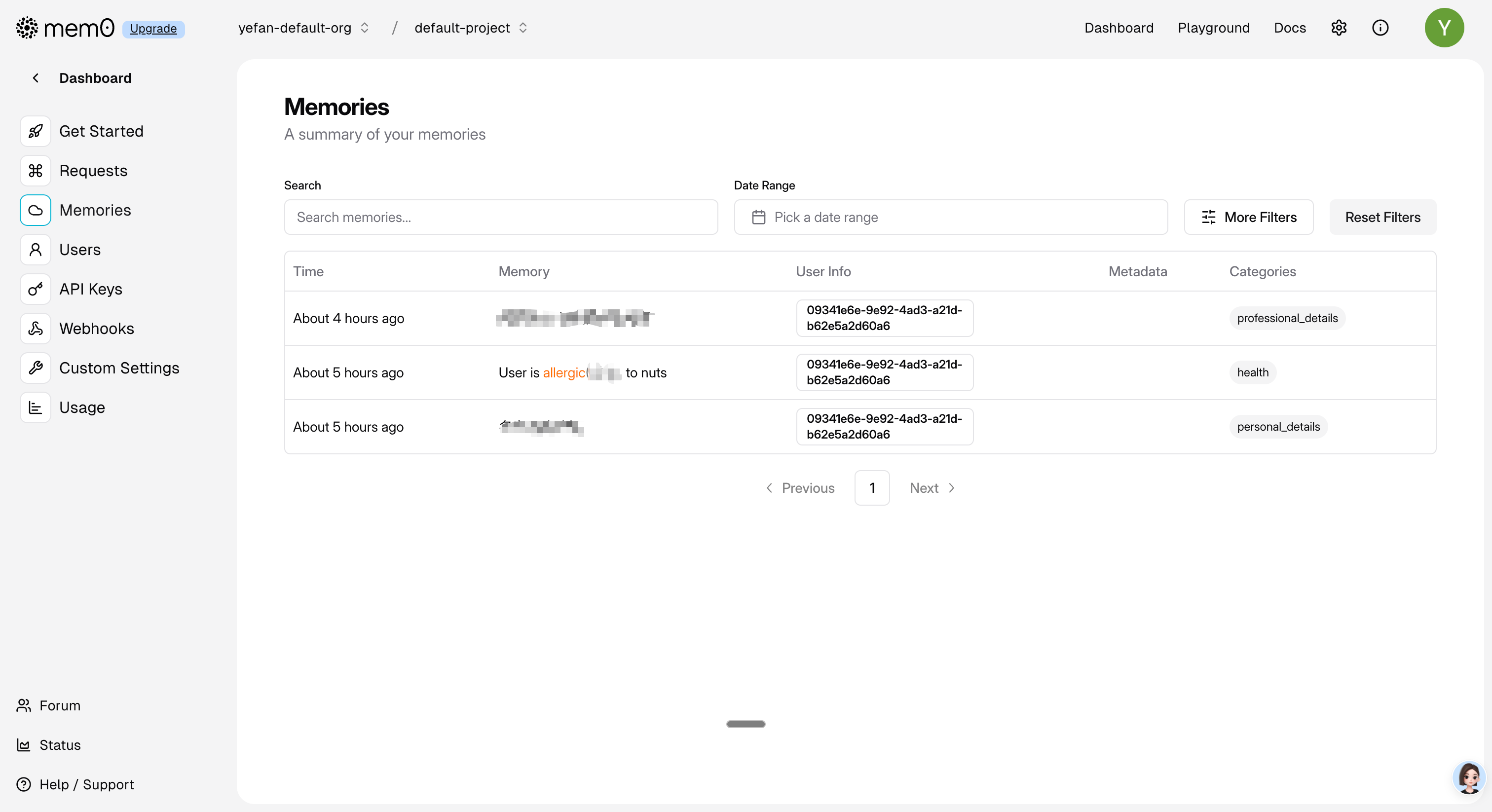The height and width of the screenshot is (812, 1492).
Task: Select the Users person icon
Action: [36, 250]
